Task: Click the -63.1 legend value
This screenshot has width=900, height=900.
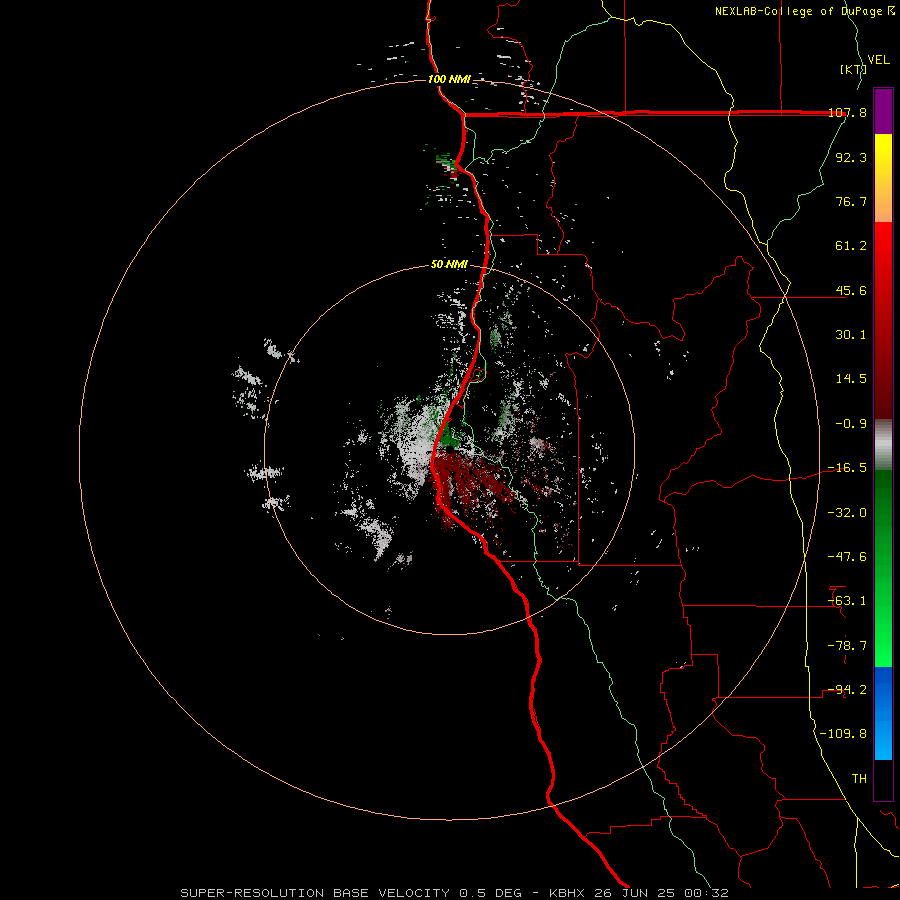Action: pos(848,601)
